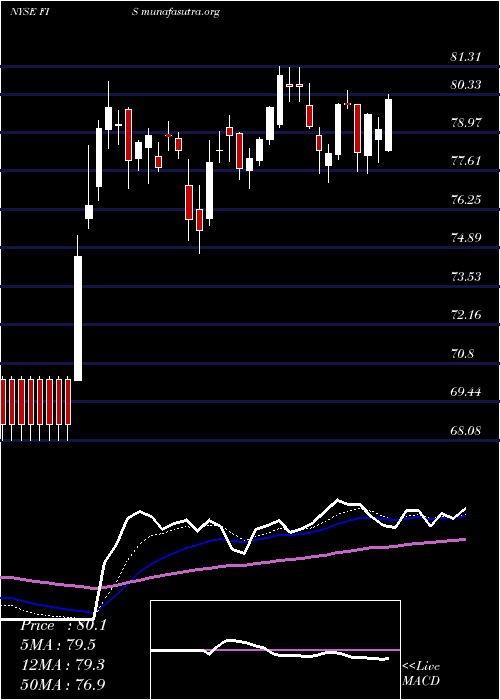The image size is (500, 700).
Task: Click the 5MA : 79.5 readout
Action: click(x=58, y=645)
